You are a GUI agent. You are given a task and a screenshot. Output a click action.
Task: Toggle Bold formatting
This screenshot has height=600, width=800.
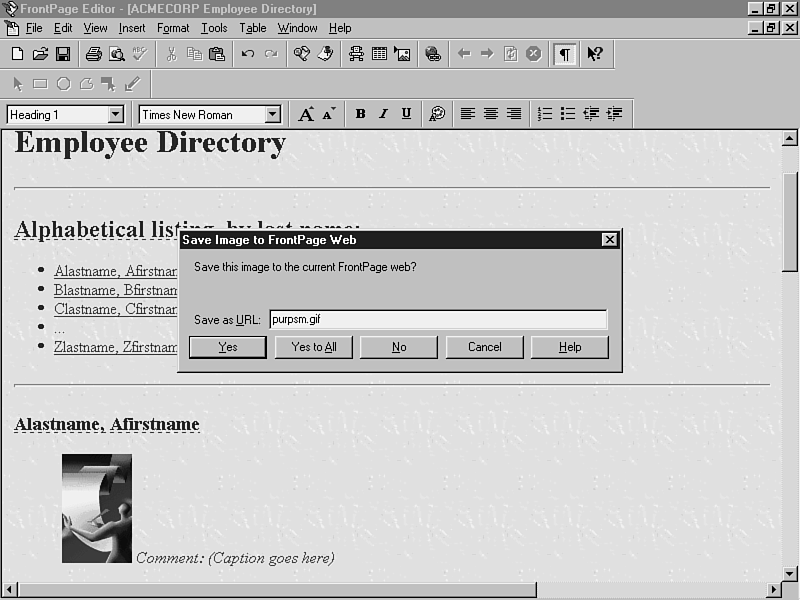360,114
